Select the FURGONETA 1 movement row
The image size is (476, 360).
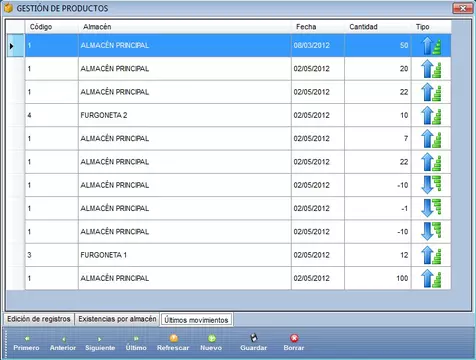click(238, 255)
